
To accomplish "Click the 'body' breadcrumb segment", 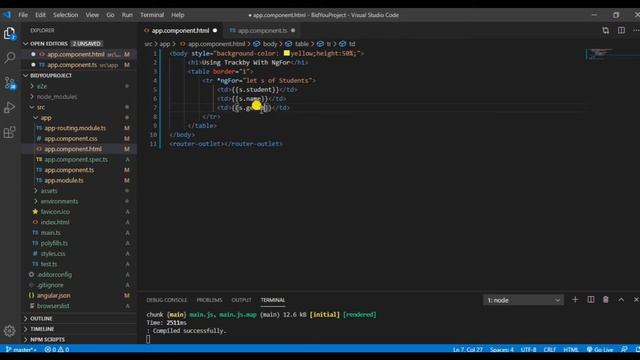I will coord(270,44).
